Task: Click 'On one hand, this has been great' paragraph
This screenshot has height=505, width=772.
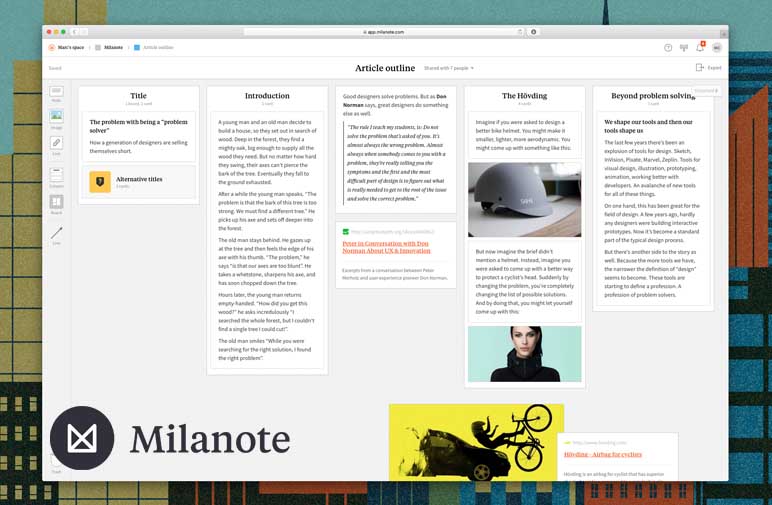Action: pyautogui.click(x=652, y=223)
